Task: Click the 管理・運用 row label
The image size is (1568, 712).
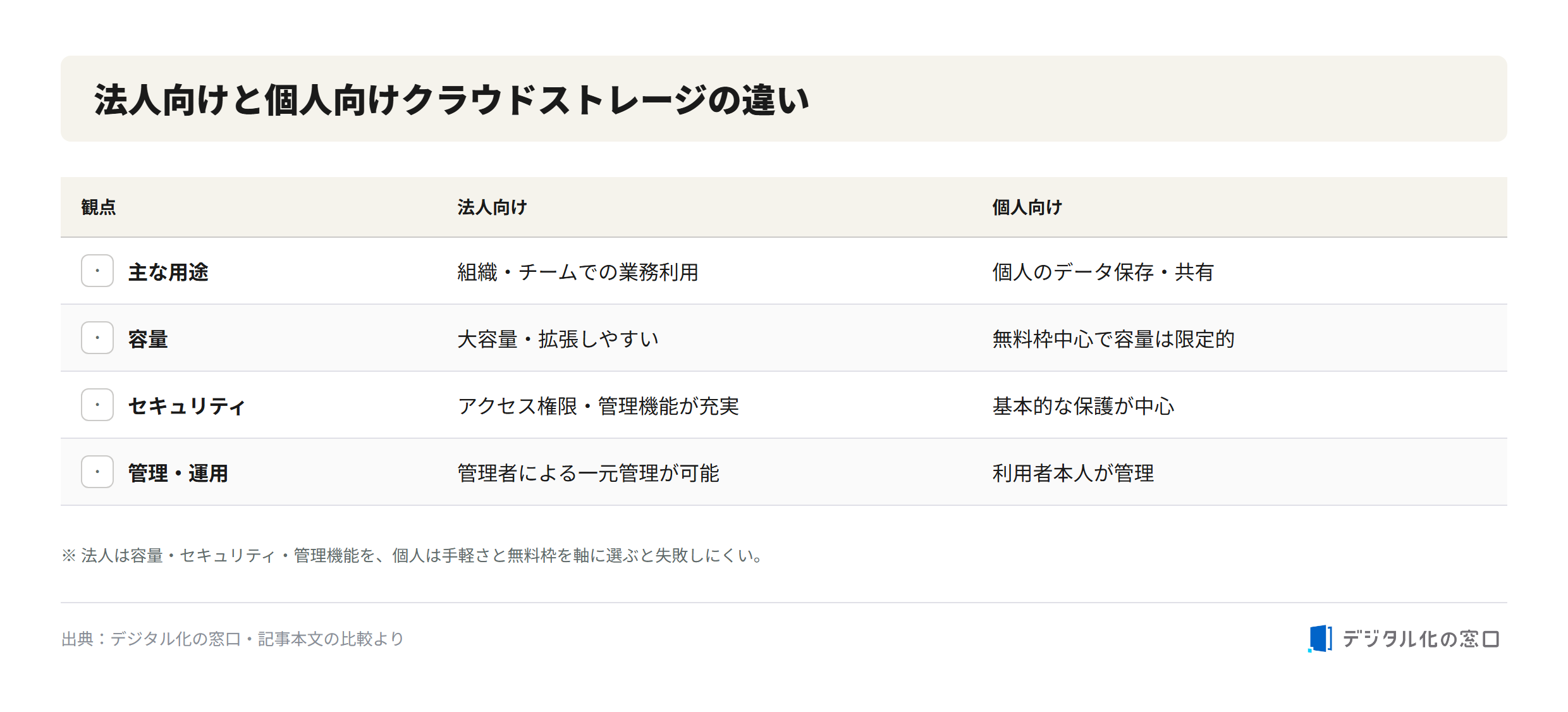Action: (x=178, y=473)
